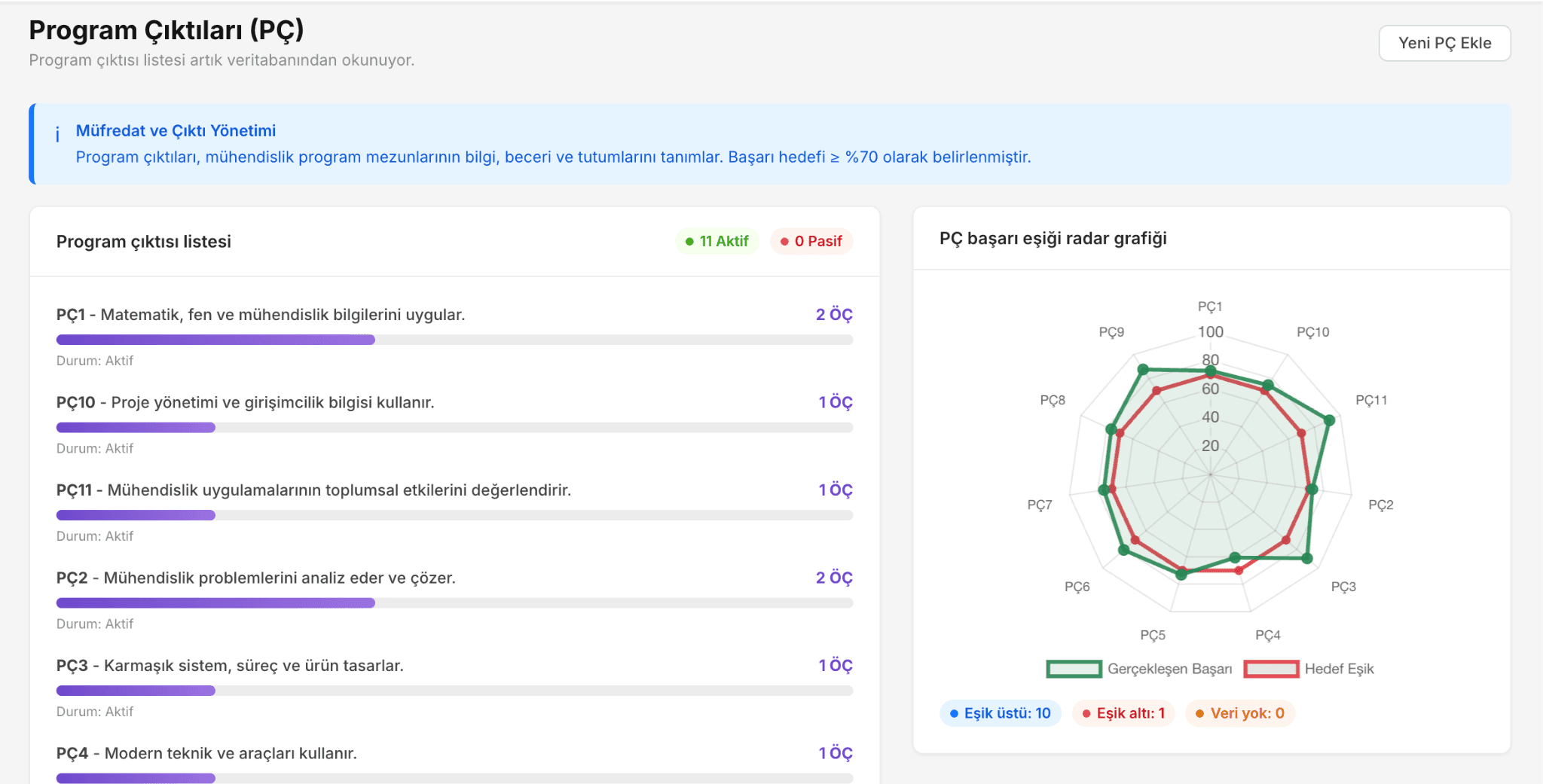1543x784 pixels.
Task: Click PÇ3 progress bar
Action: 454,691
